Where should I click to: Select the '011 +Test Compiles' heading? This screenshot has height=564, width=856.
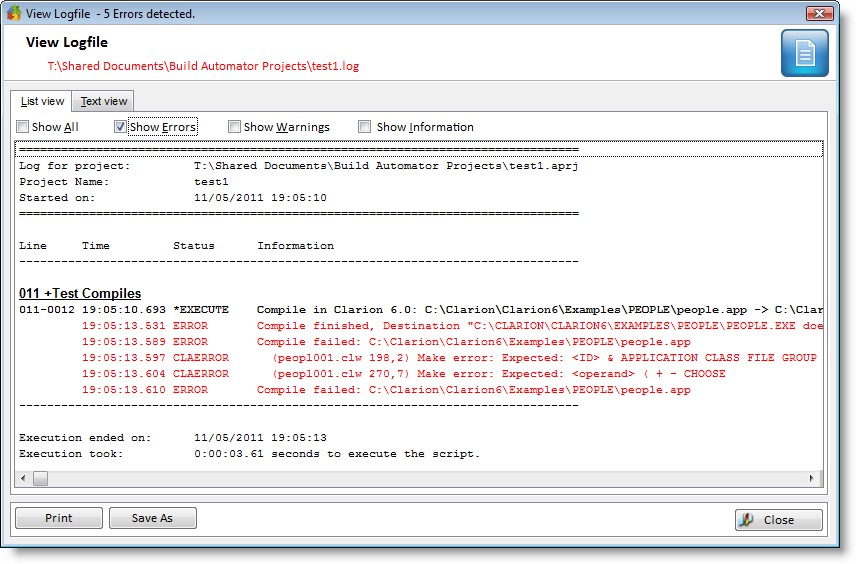click(x=80, y=293)
